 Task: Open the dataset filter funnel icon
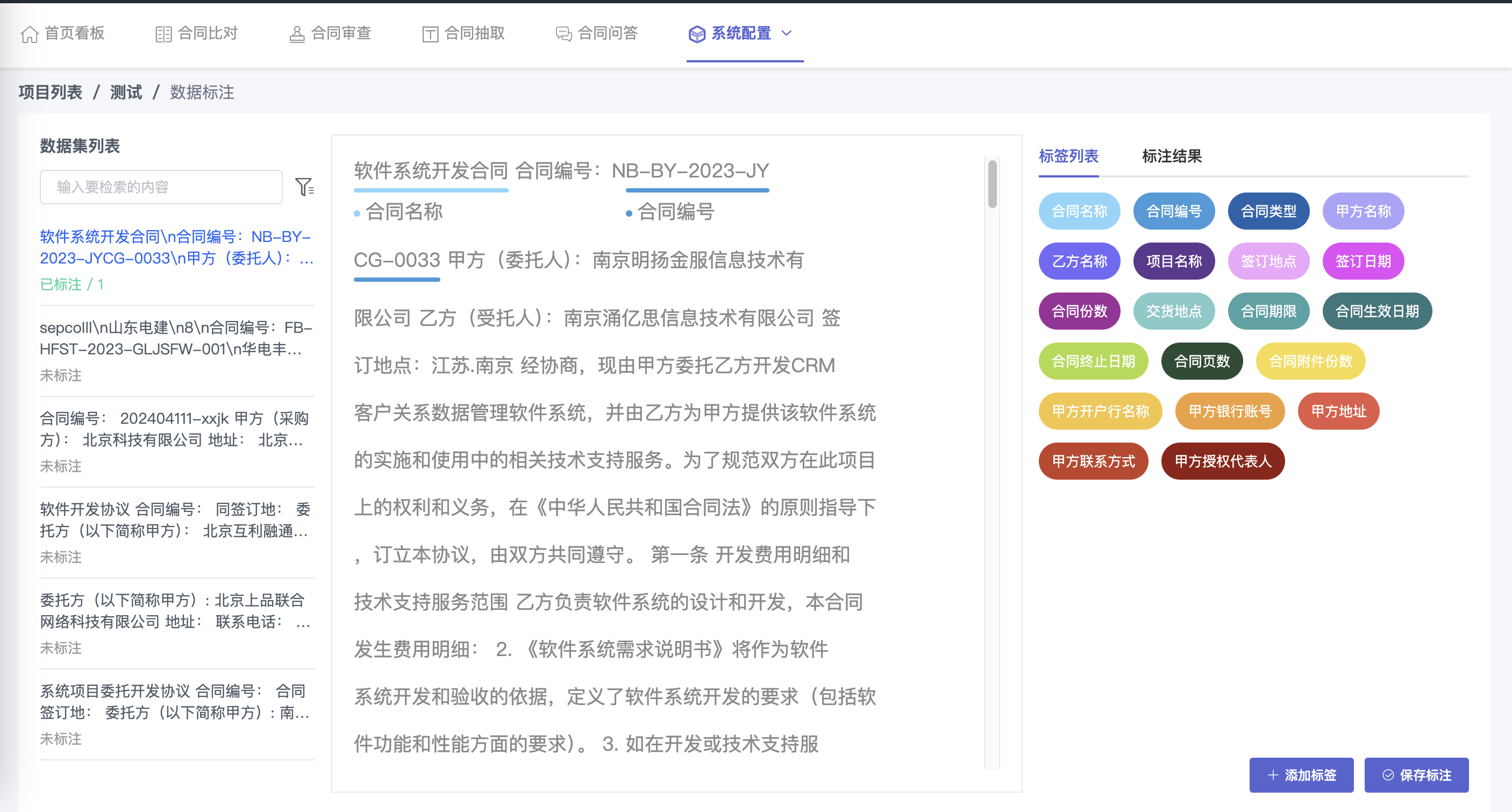click(304, 187)
